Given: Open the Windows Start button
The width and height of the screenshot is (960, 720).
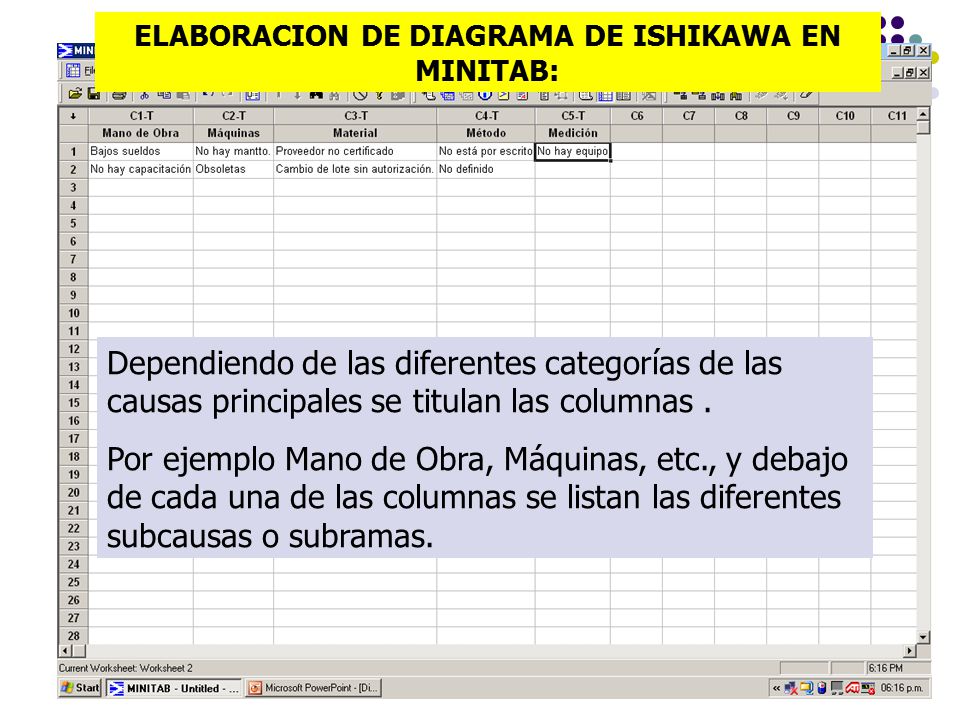Looking at the screenshot, I should (x=80, y=688).
